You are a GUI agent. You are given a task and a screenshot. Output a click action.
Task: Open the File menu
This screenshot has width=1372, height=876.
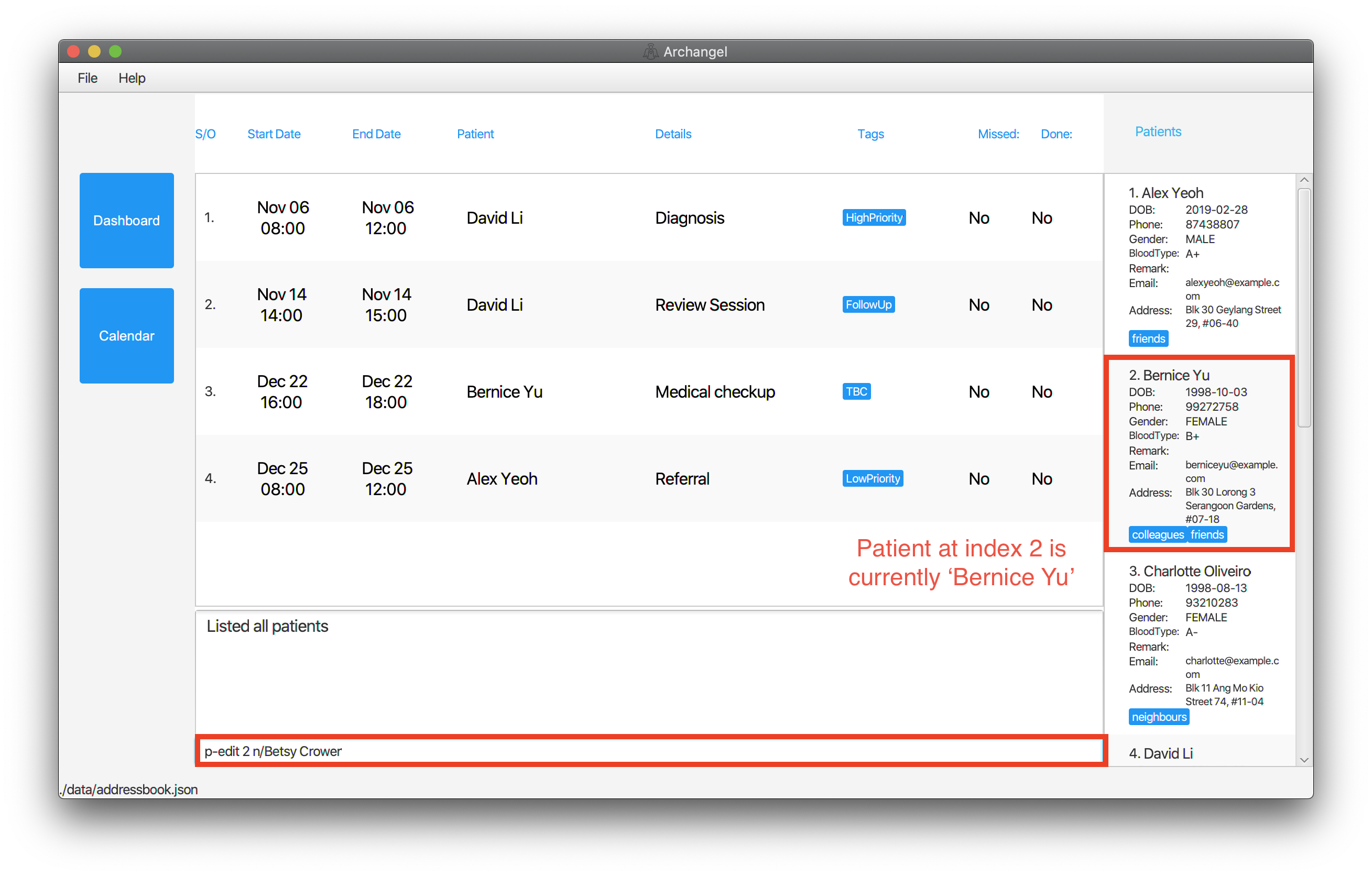click(x=87, y=78)
